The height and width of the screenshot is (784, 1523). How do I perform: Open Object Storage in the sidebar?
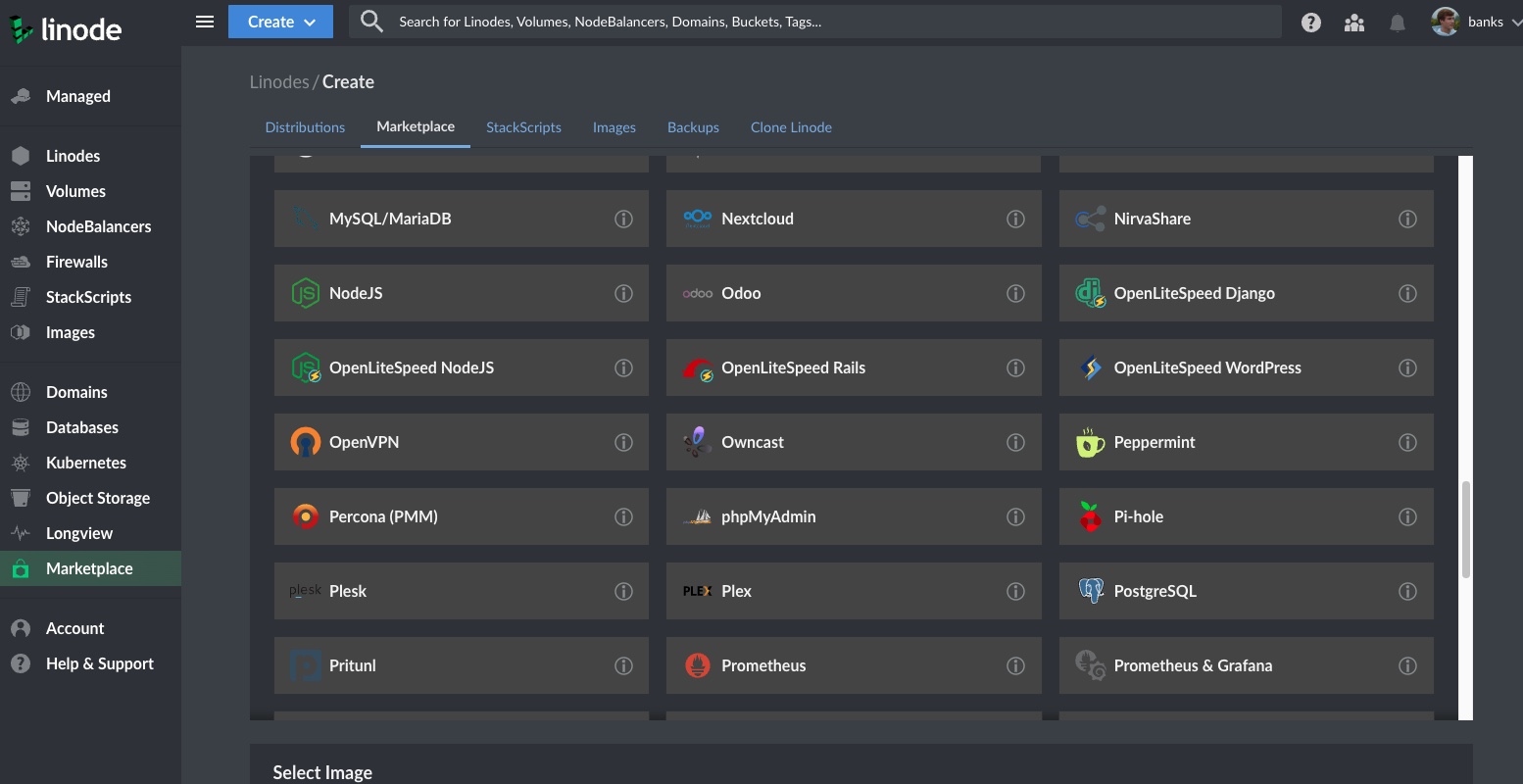pyautogui.click(x=90, y=498)
